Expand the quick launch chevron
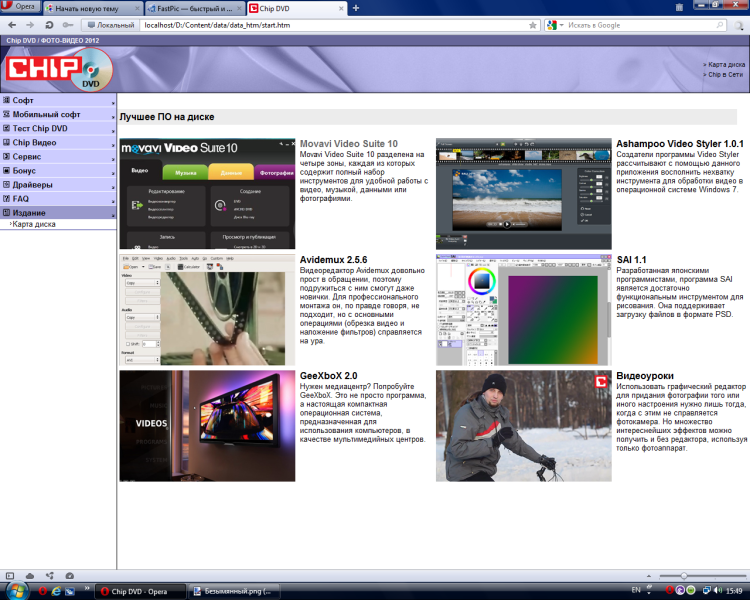Image resolution: width=750 pixels, height=600 pixels. tap(87, 588)
